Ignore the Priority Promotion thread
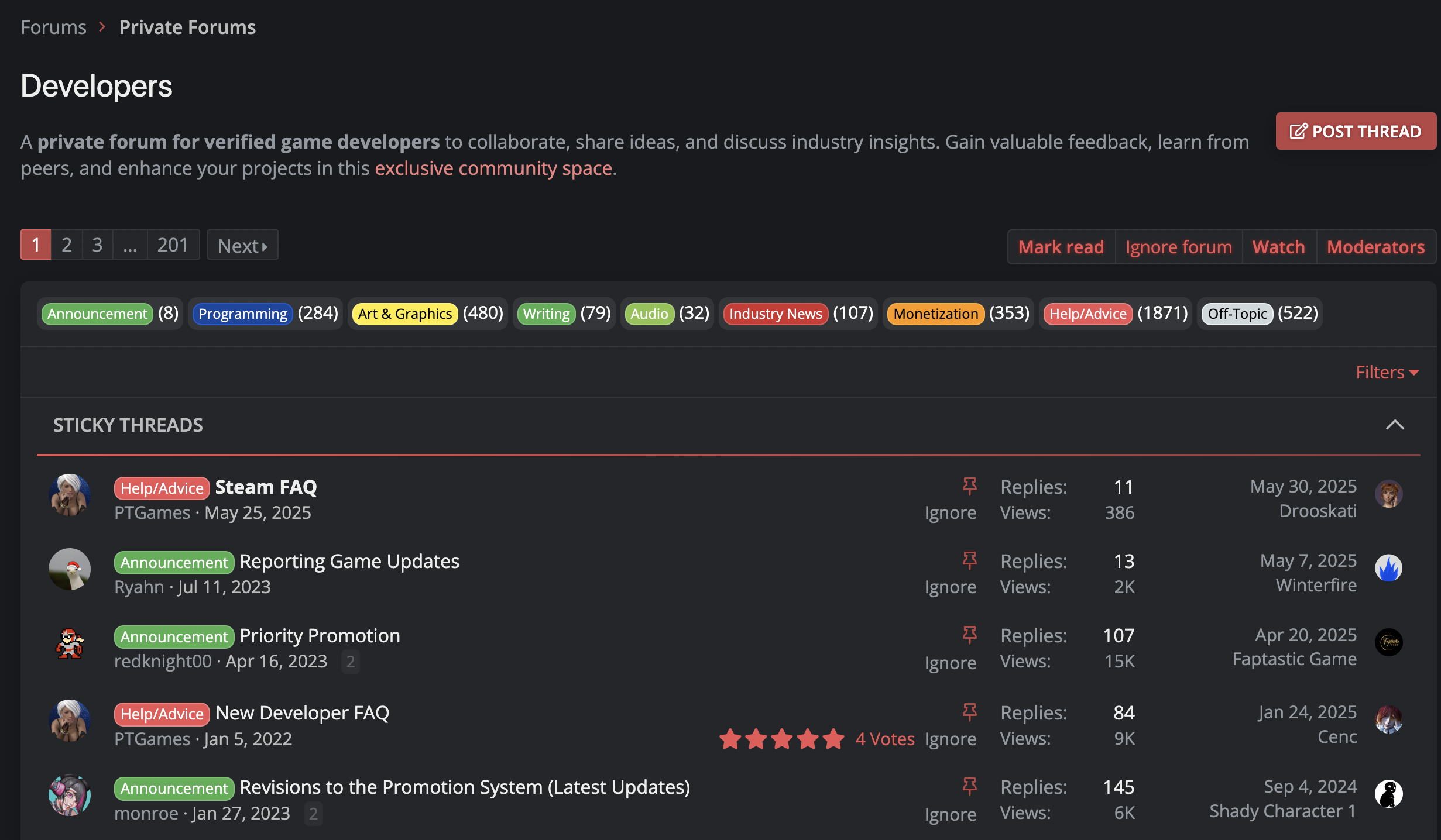Viewport: 1441px width, 840px height. [951, 663]
